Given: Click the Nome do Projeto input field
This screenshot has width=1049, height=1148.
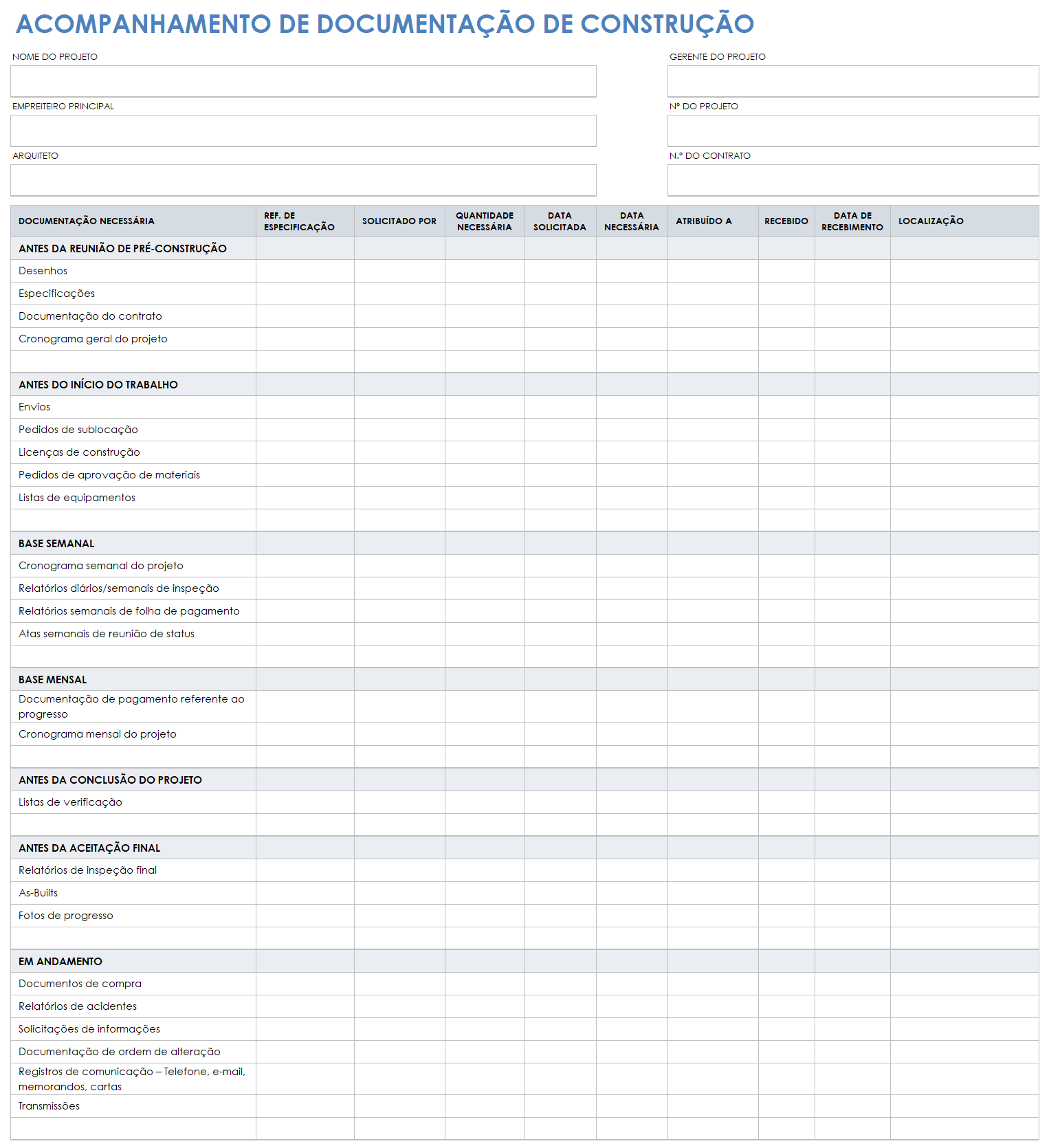Looking at the screenshot, I should point(303,81).
